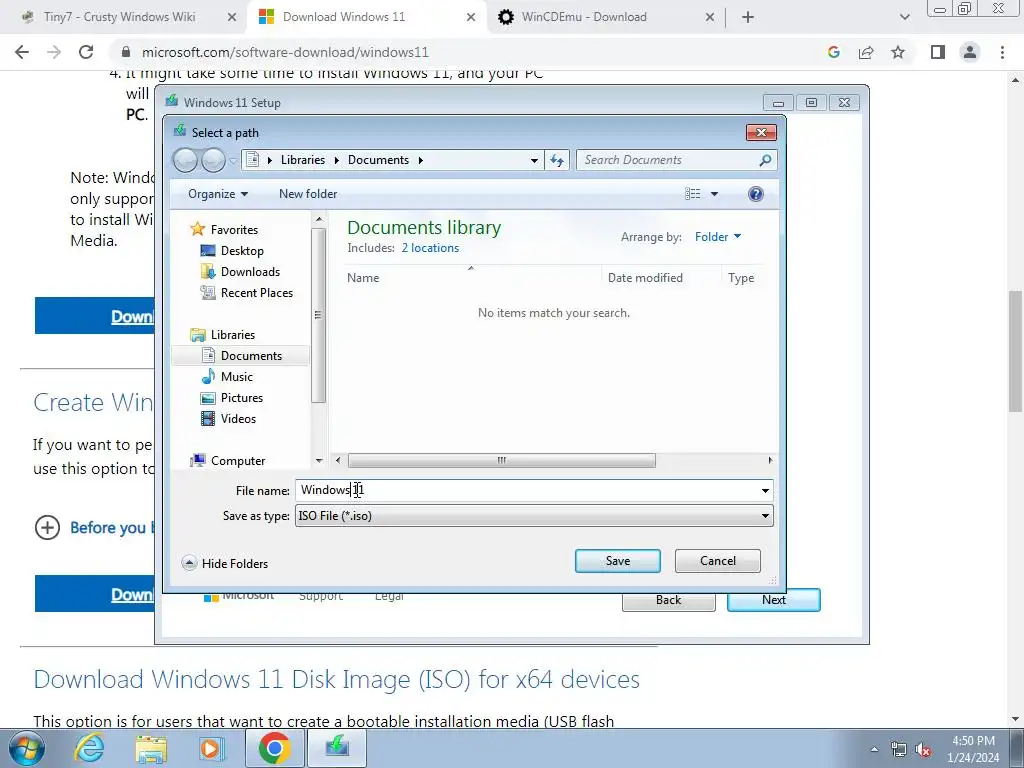
Task: Click Next in Windows 11 Setup
Action: (774, 600)
